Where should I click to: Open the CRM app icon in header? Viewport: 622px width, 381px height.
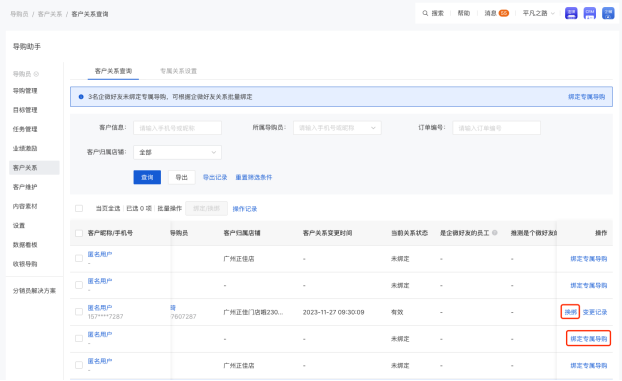point(589,13)
